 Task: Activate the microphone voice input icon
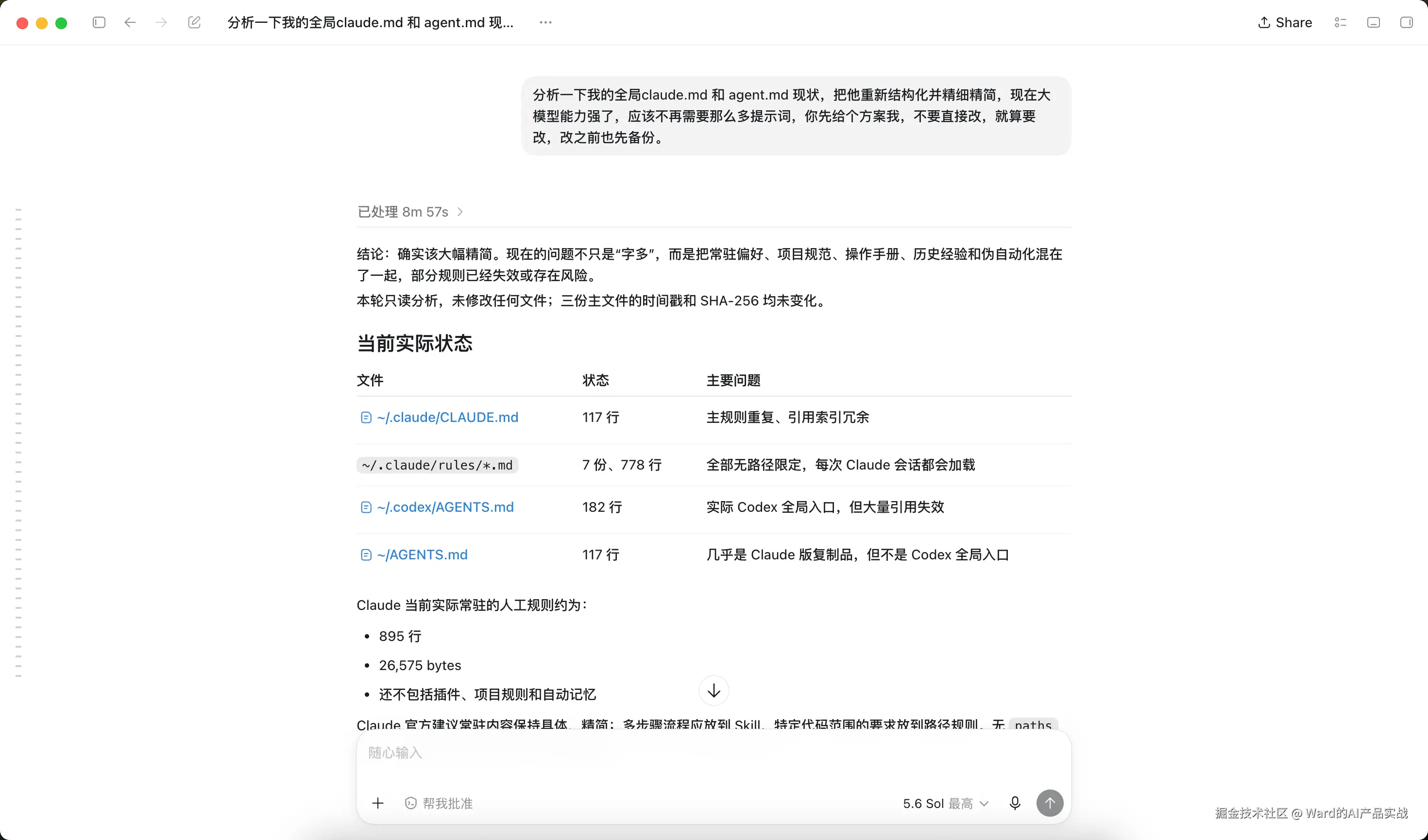pyautogui.click(x=1015, y=803)
